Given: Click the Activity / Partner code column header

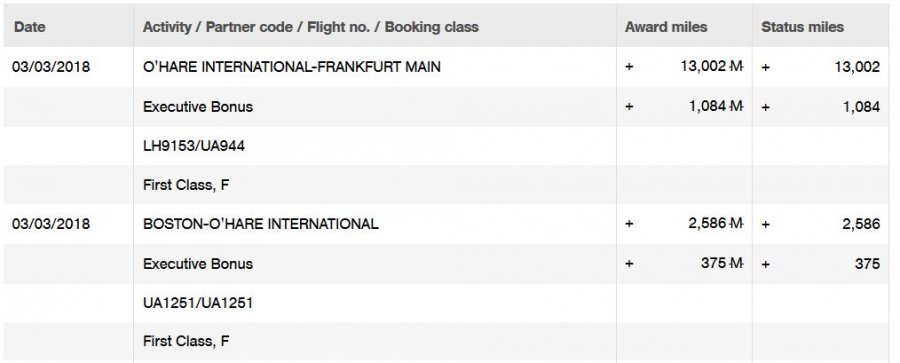Looking at the screenshot, I should click(311, 27).
